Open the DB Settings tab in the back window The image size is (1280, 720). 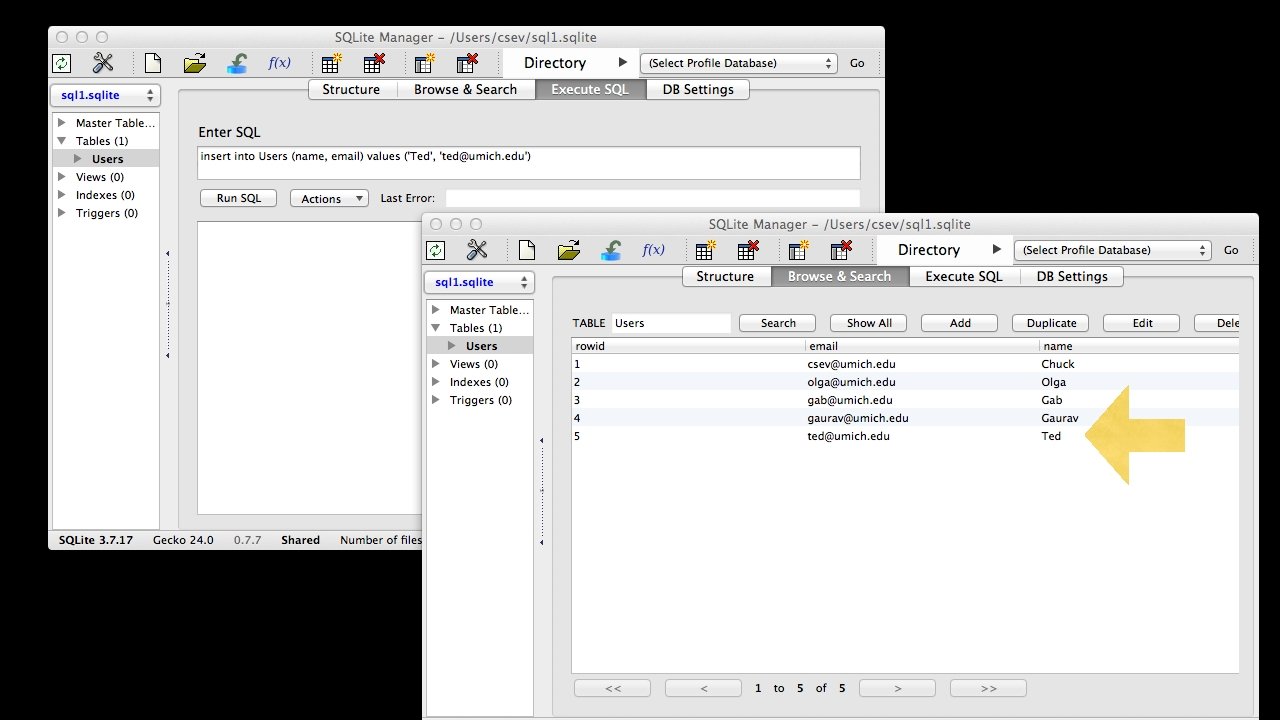coord(698,89)
